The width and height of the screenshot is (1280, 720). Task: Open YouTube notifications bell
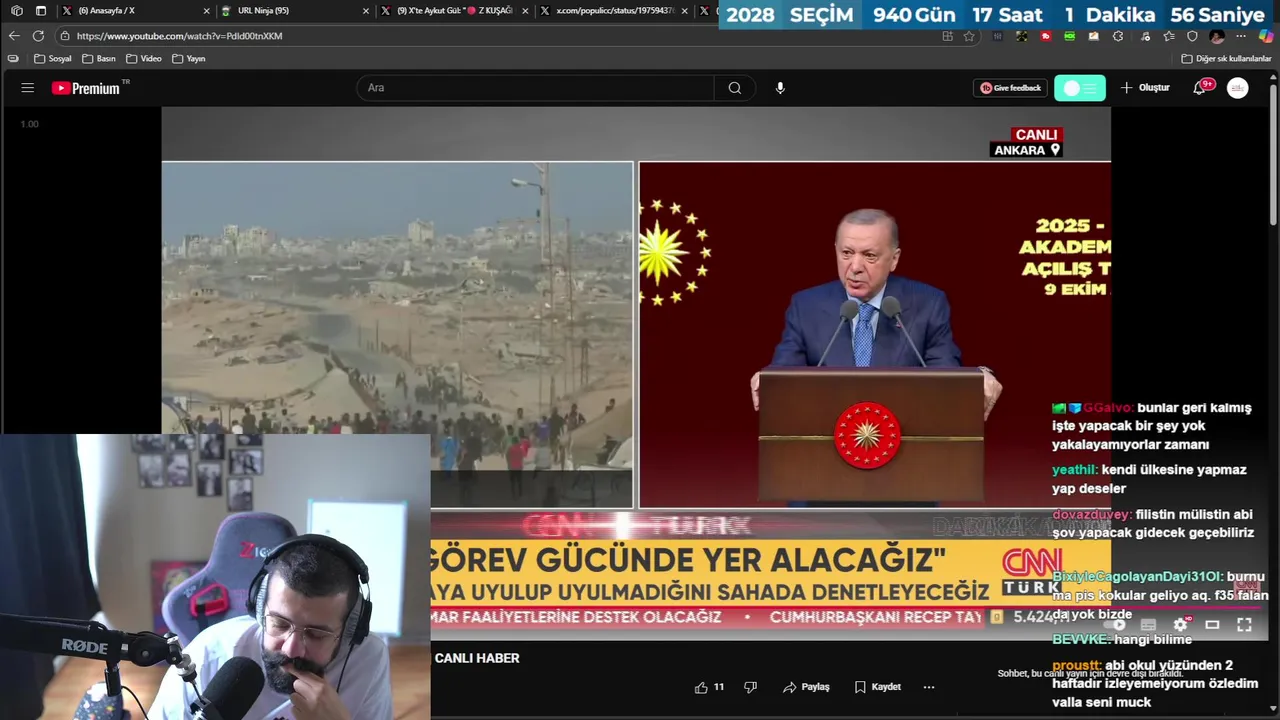1200,88
